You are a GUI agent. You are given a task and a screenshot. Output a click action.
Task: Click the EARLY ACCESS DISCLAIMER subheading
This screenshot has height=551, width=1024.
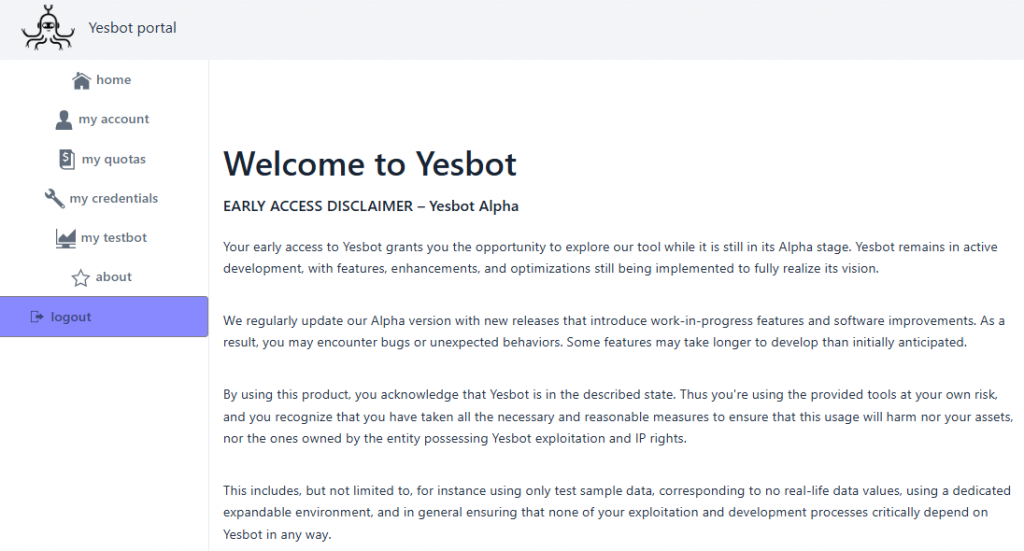coord(371,206)
